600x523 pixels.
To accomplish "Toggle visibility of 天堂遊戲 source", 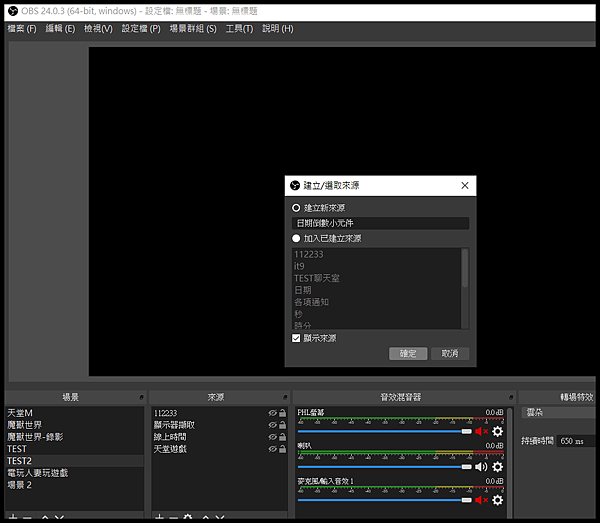I will [x=272, y=449].
